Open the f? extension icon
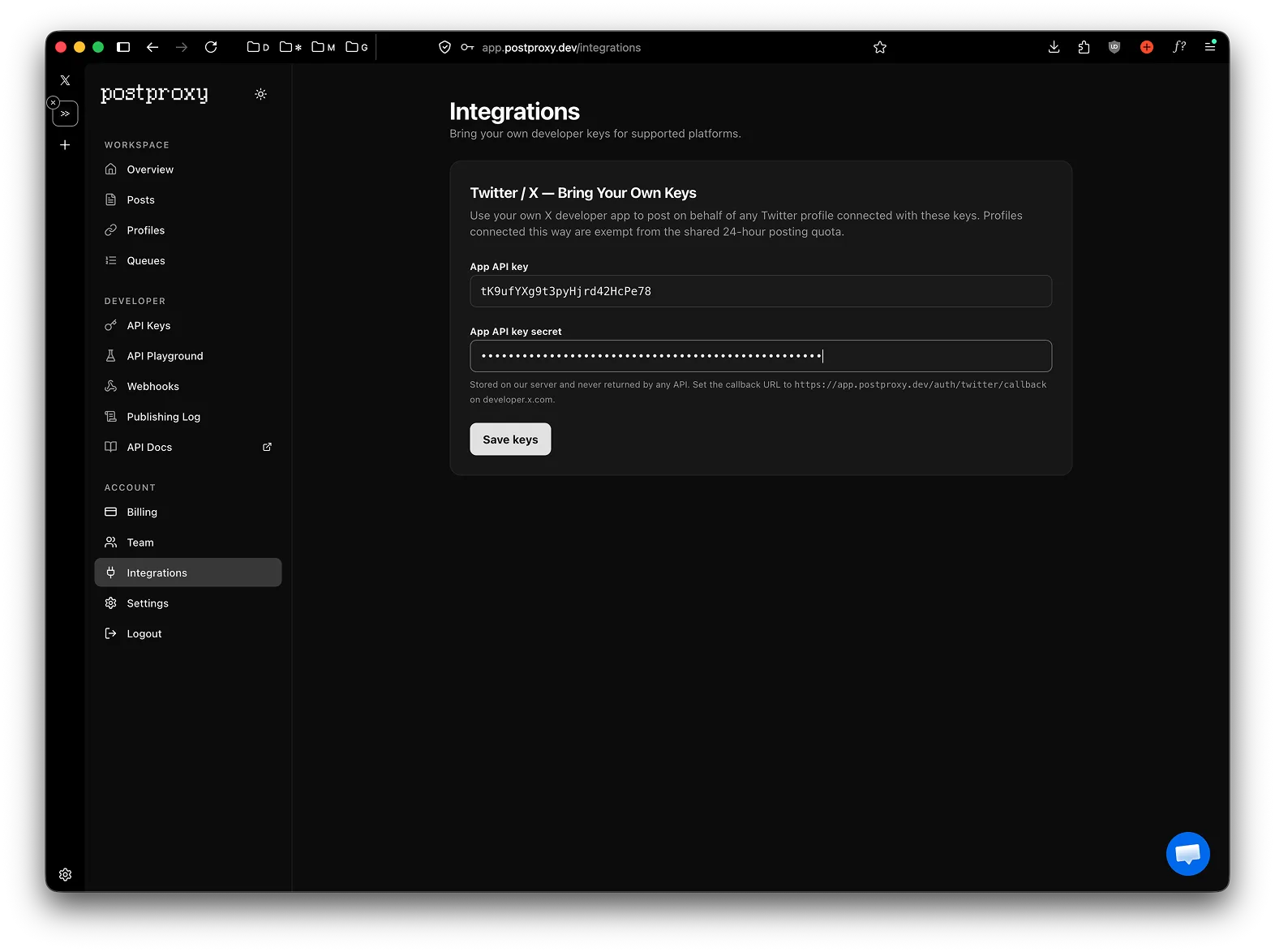The image size is (1275, 952). [1179, 47]
